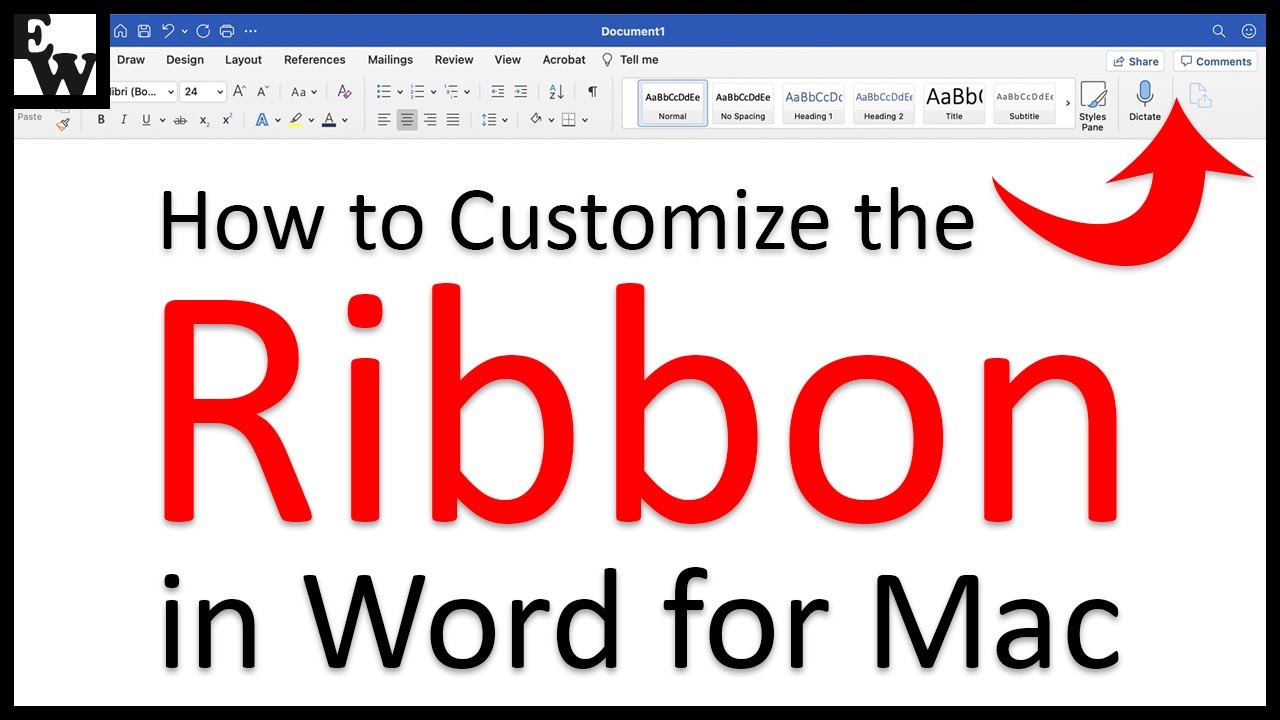The height and width of the screenshot is (720, 1280).
Task: Click the Redo/Repeat circular arrow icon
Action: [x=203, y=31]
